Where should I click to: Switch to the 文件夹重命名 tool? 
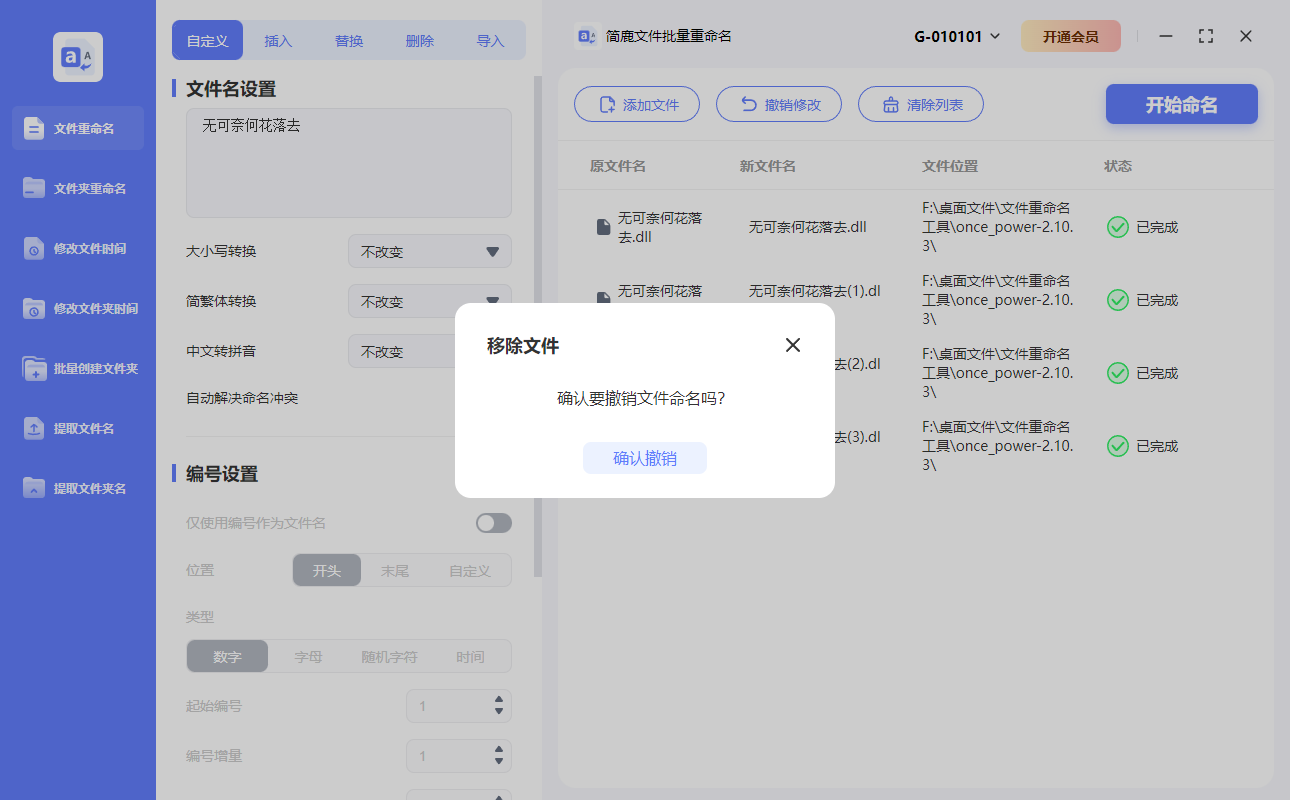tap(77, 188)
